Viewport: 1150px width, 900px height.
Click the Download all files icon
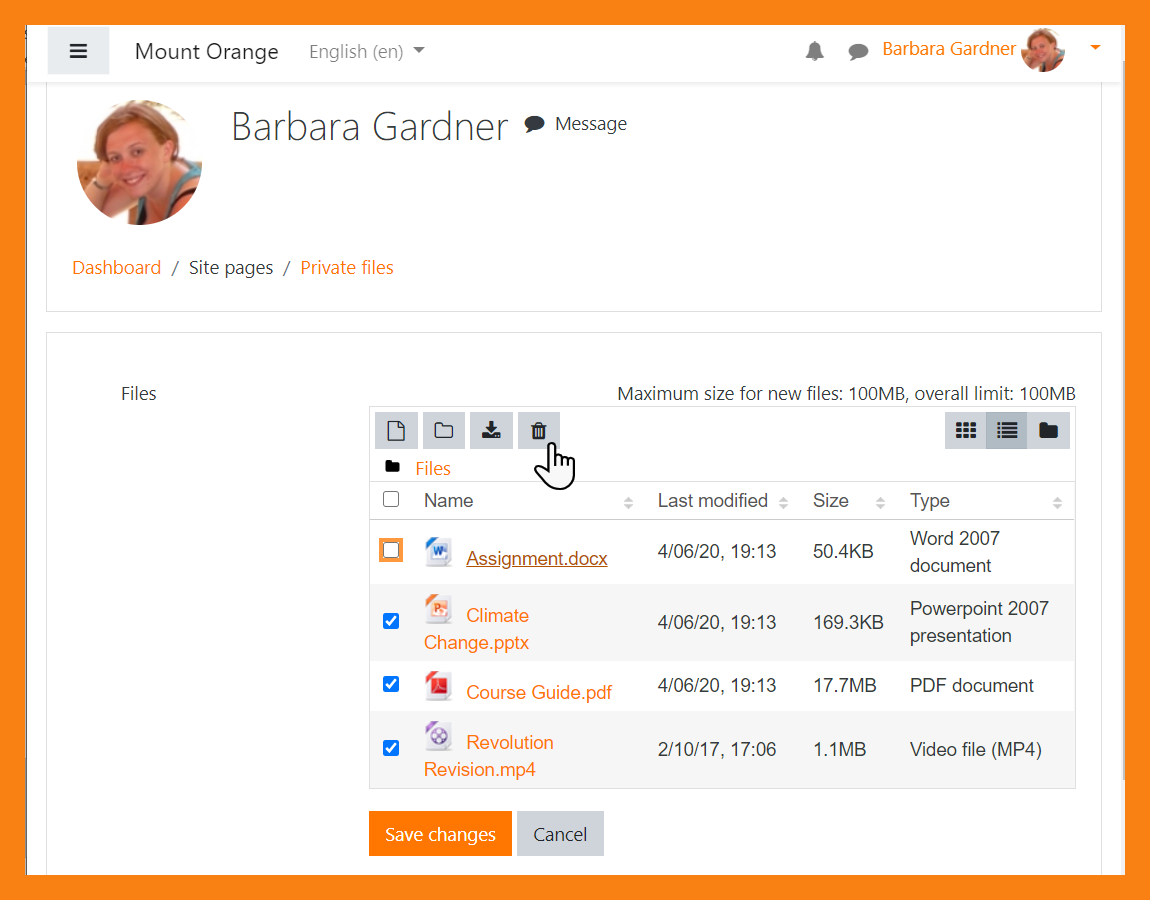pos(491,431)
